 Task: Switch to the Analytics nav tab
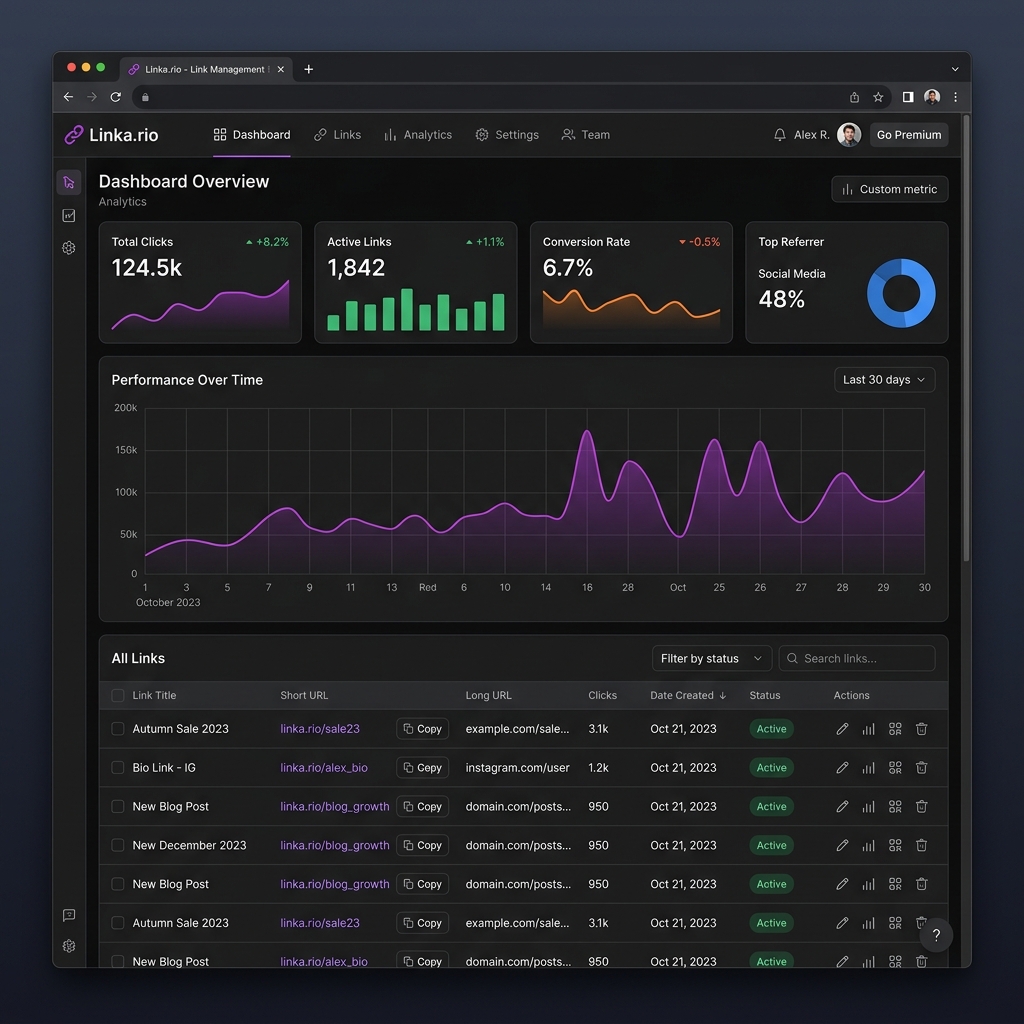point(418,135)
